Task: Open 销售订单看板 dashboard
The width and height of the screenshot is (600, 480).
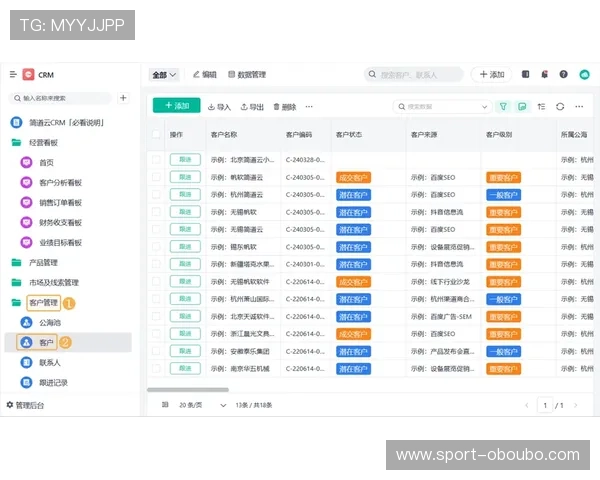Action: pyautogui.click(x=60, y=202)
